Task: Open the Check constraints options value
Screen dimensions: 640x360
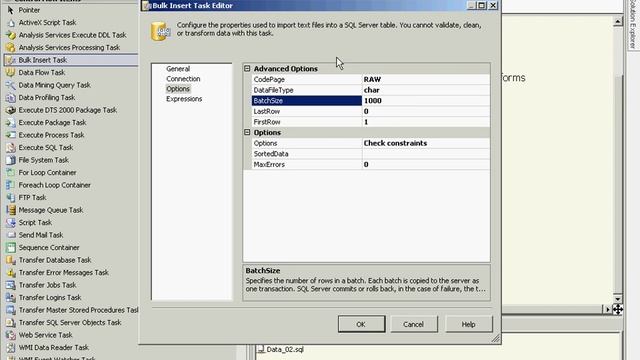Action: click(x=426, y=143)
